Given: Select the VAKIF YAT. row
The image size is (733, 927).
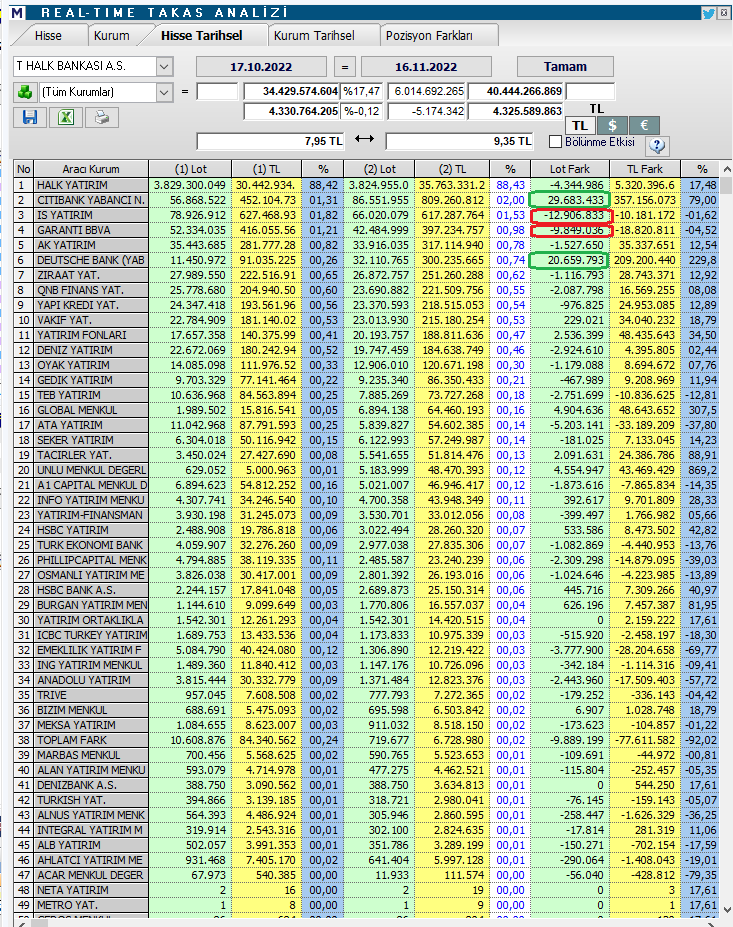Looking at the screenshot, I should click(366, 320).
